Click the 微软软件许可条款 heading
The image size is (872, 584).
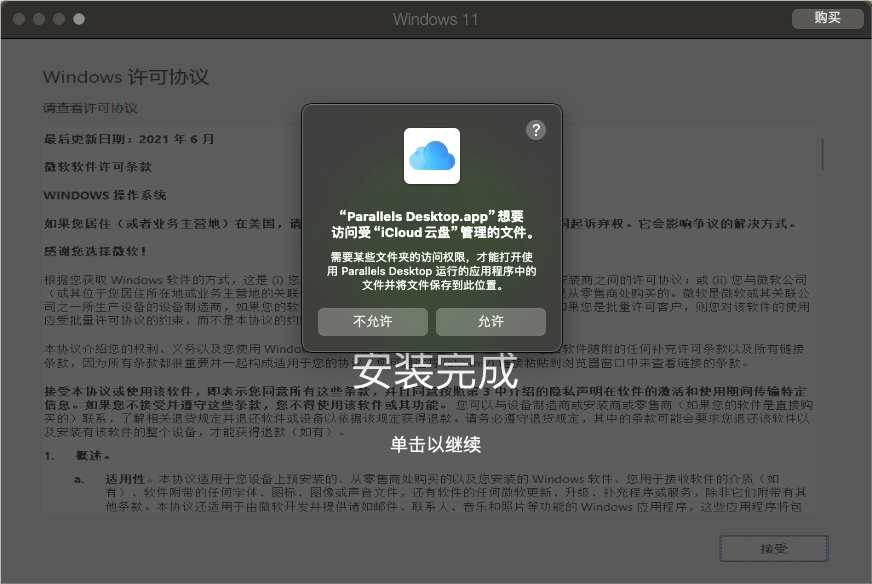click(x=98, y=166)
